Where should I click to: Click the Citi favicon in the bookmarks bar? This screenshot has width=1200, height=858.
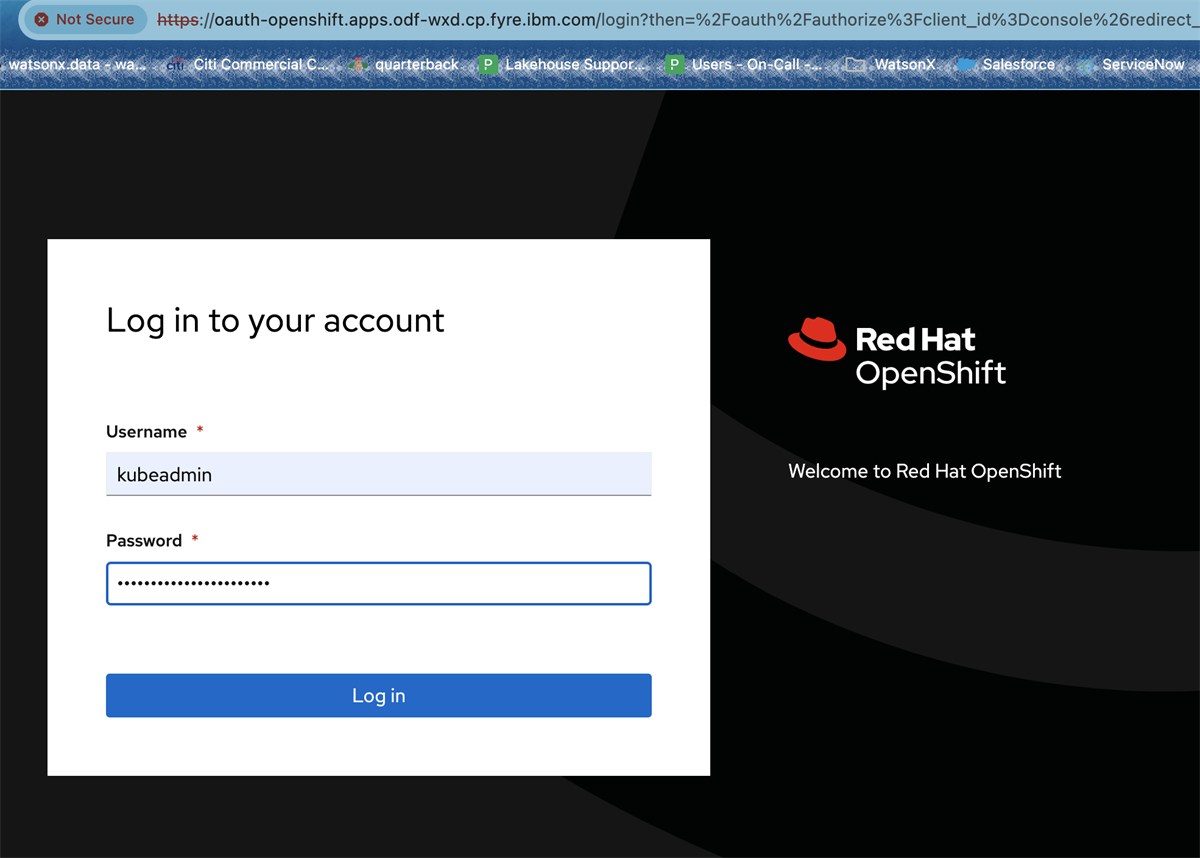tap(174, 64)
